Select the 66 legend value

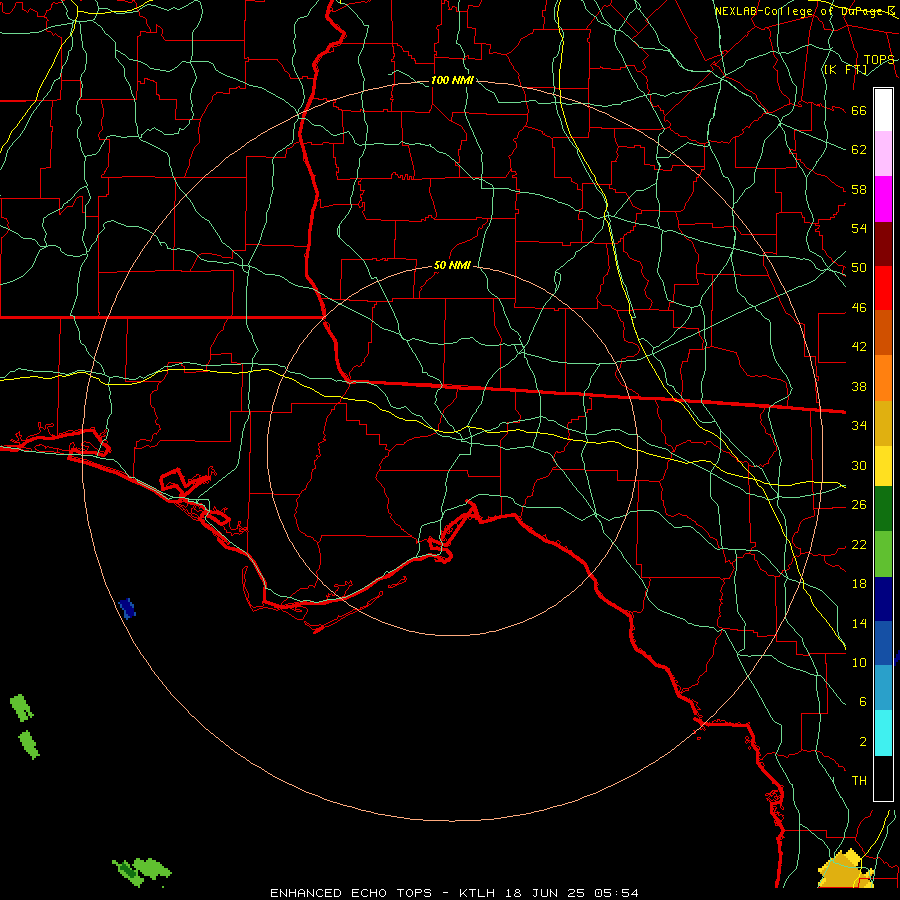point(859,111)
